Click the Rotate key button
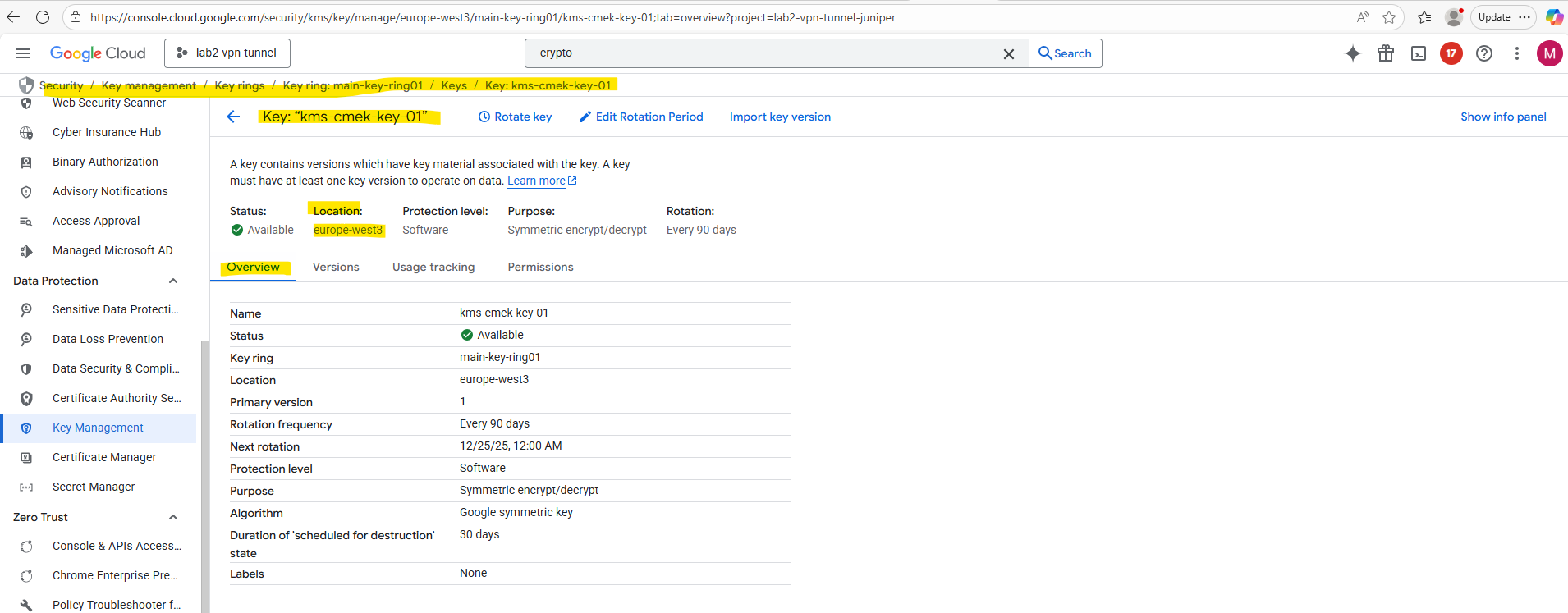This screenshot has height=613, width=1568. [x=515, y=117]
